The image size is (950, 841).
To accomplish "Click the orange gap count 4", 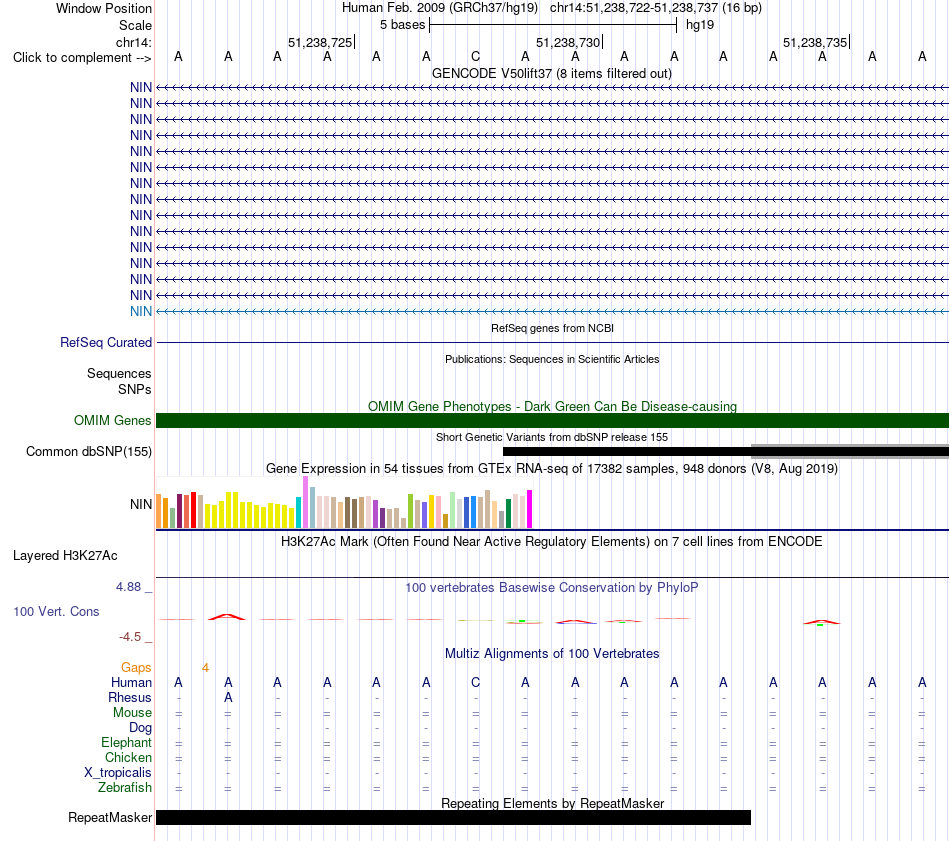I will 205,668.
